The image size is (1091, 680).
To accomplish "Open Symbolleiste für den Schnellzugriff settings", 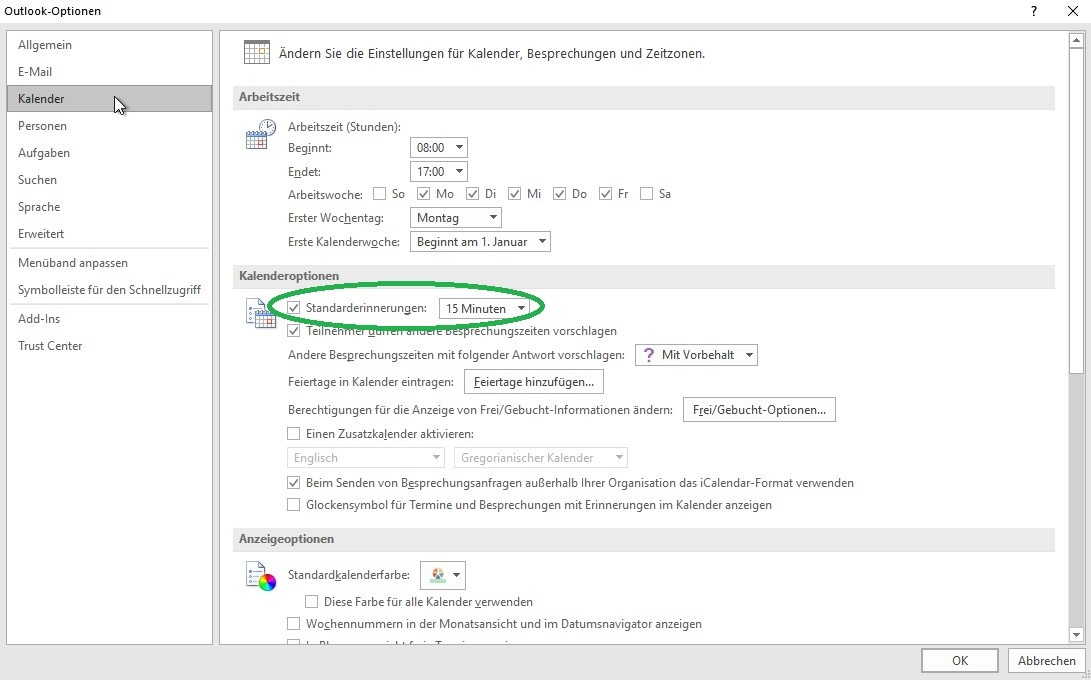I will (x=109, y=290).
